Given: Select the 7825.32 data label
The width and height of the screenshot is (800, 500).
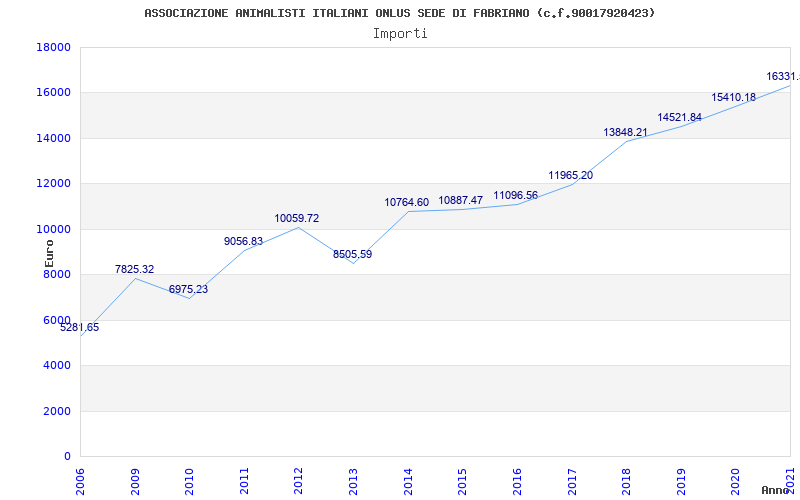Looking at the screenshot, I should pos(134,269).
